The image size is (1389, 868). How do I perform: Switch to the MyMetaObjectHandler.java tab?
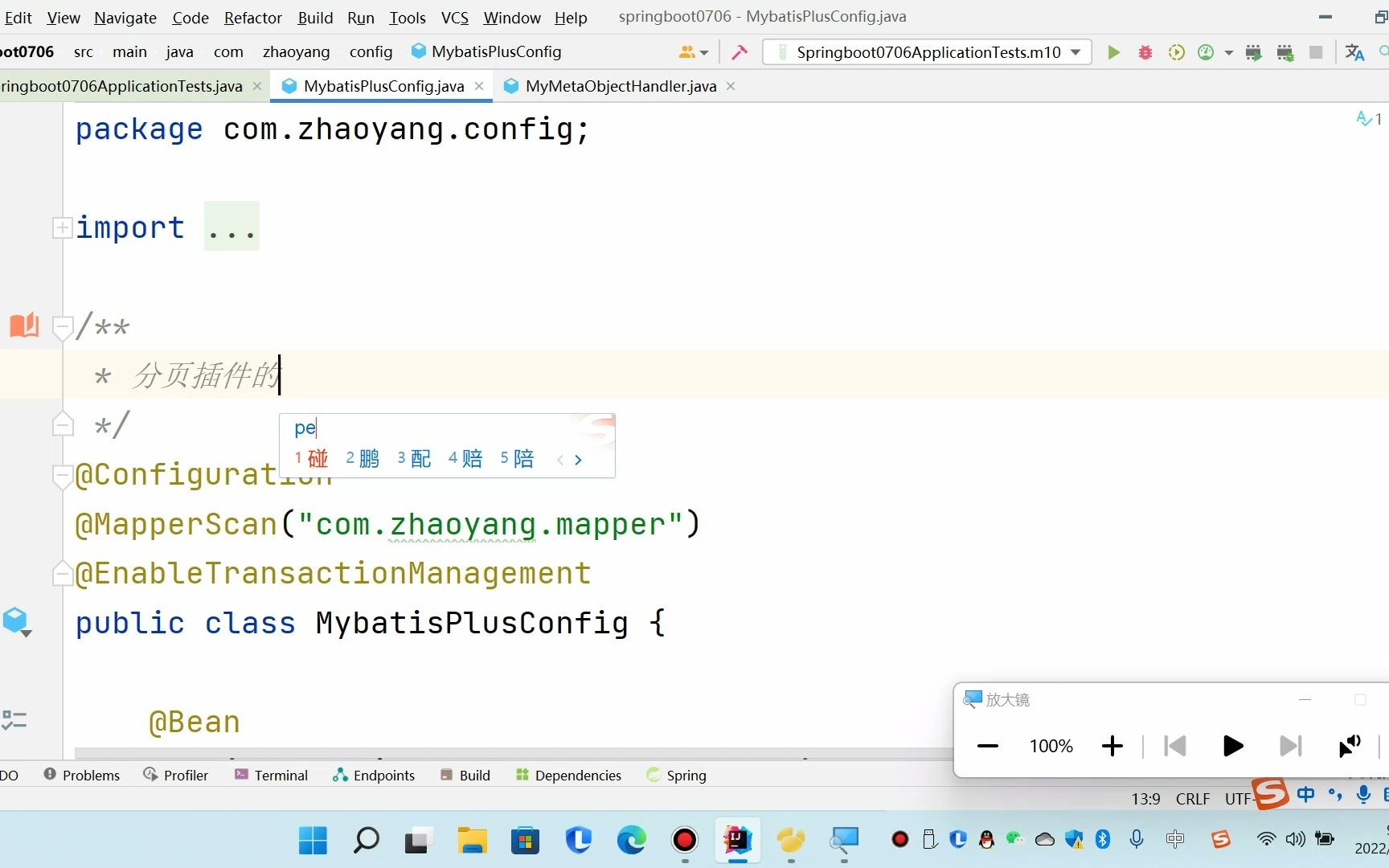[621, 86]
